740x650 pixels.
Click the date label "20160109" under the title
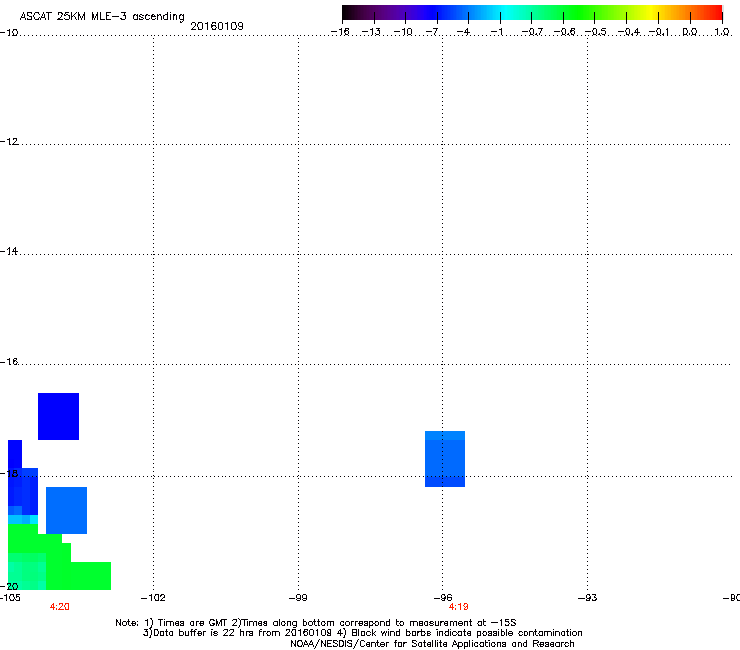pos(217,26)
